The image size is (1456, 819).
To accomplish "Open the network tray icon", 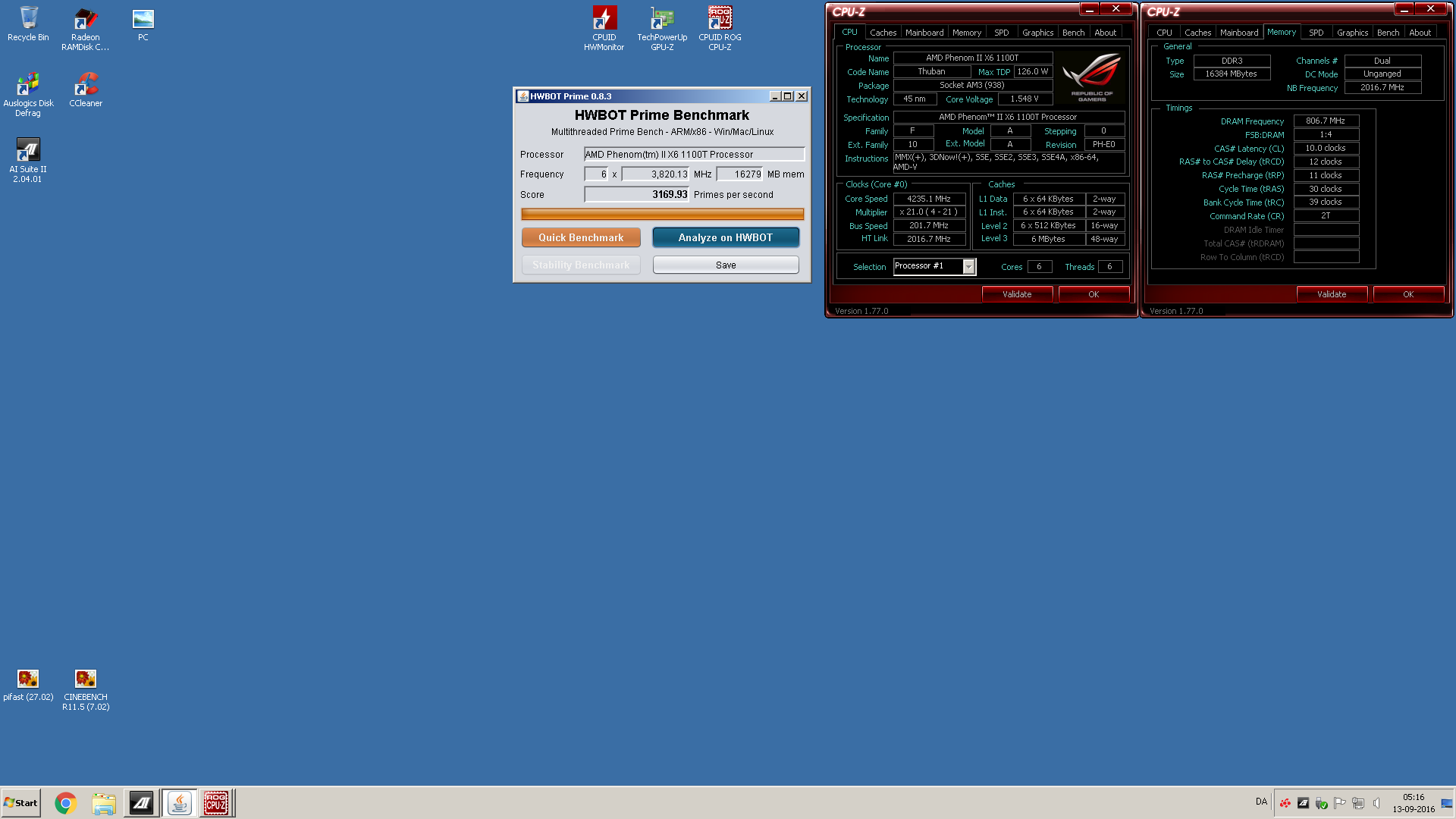I will pos(1357,803).
